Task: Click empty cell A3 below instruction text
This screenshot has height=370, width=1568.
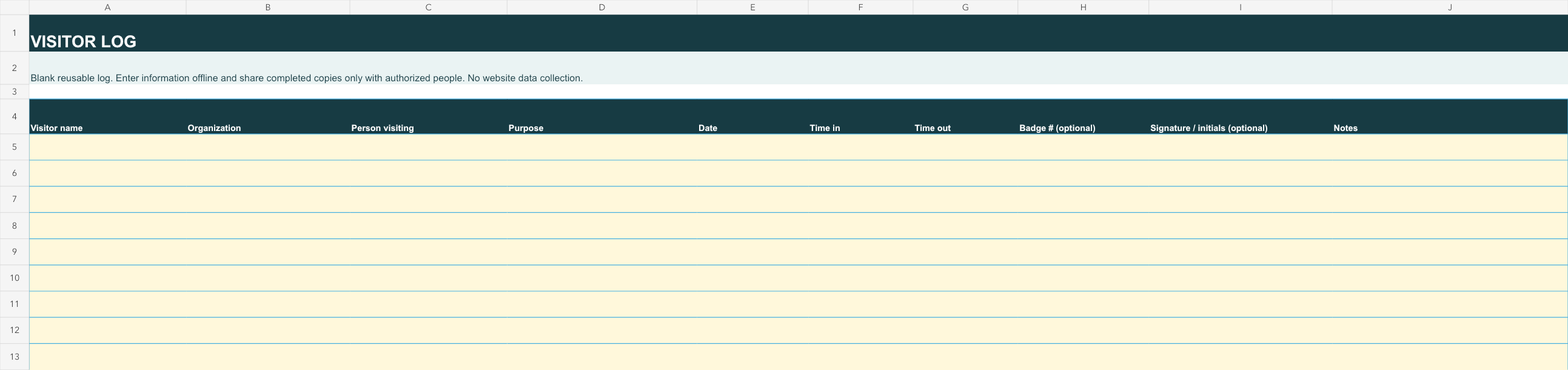Action: pos(108,92)
